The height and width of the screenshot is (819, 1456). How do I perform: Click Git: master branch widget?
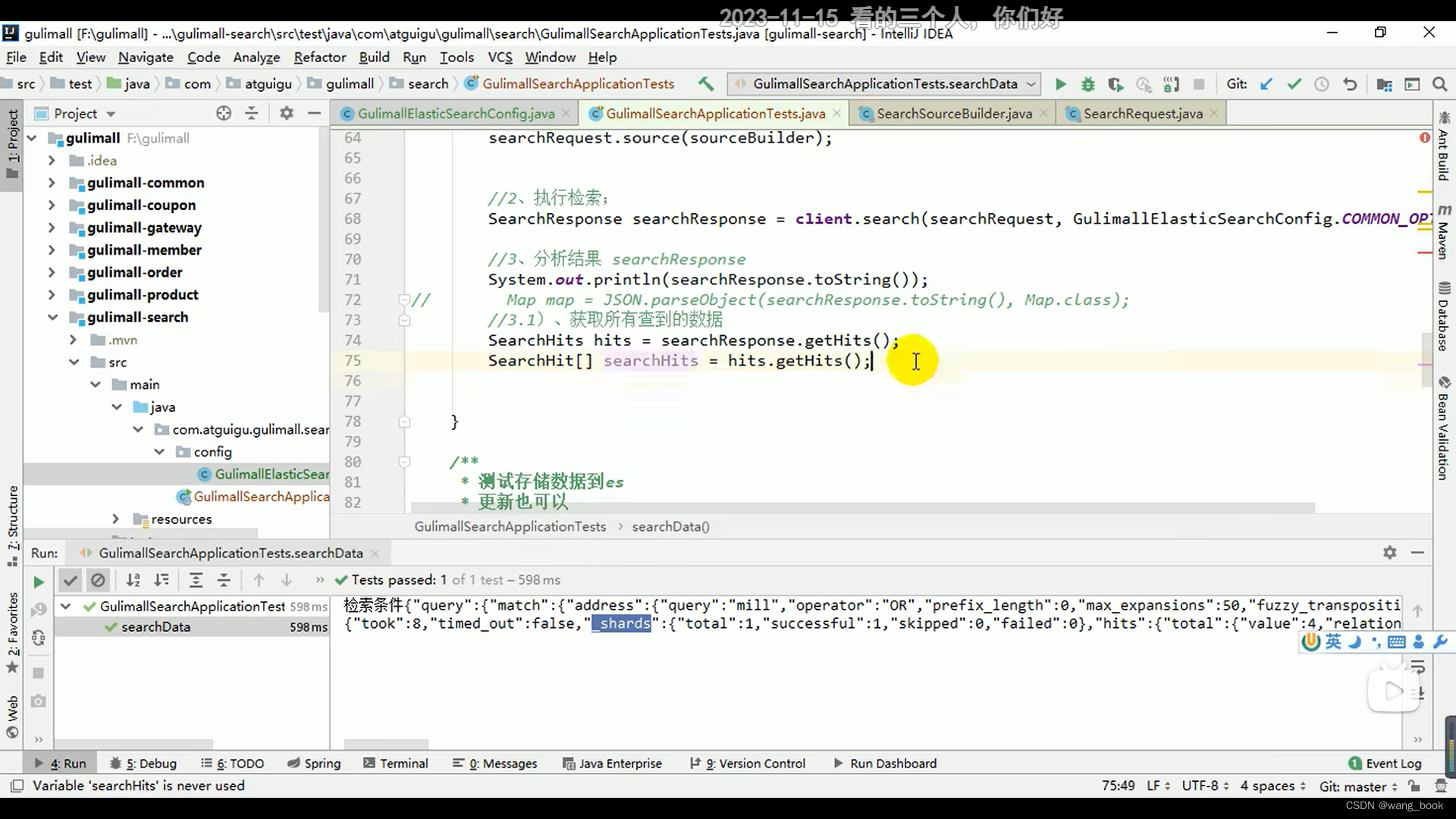(1357, 786)
